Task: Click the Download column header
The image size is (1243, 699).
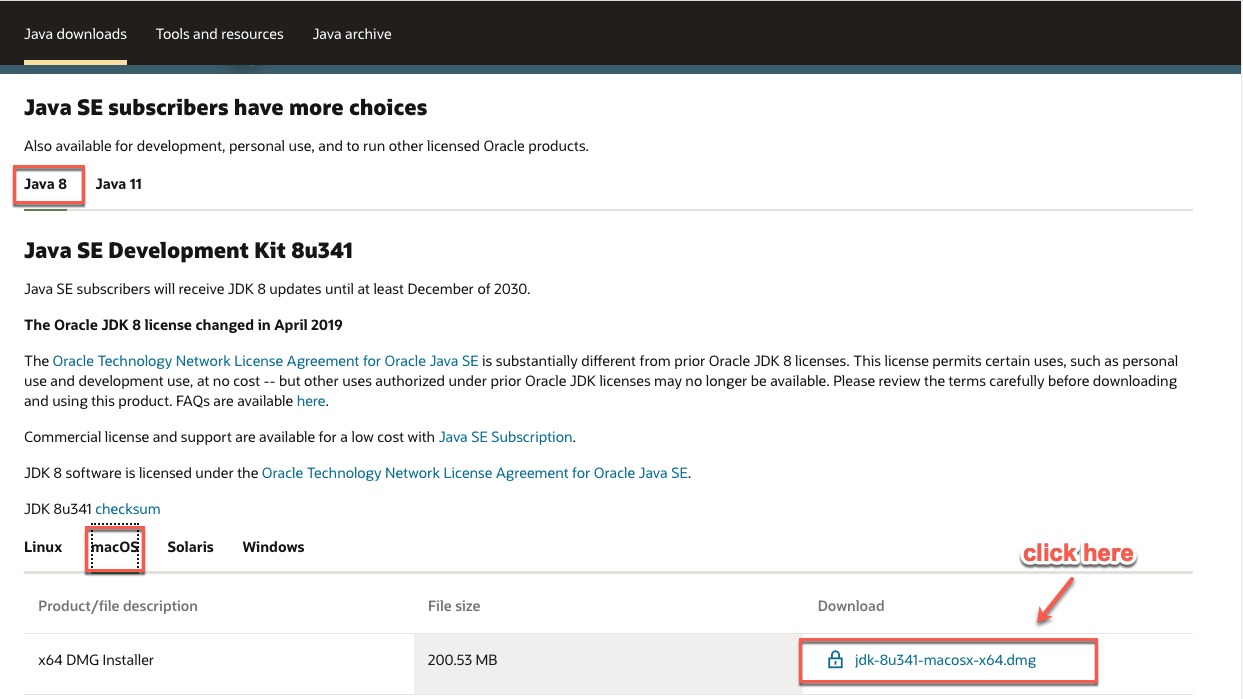Action: click(x=850, y=606)
